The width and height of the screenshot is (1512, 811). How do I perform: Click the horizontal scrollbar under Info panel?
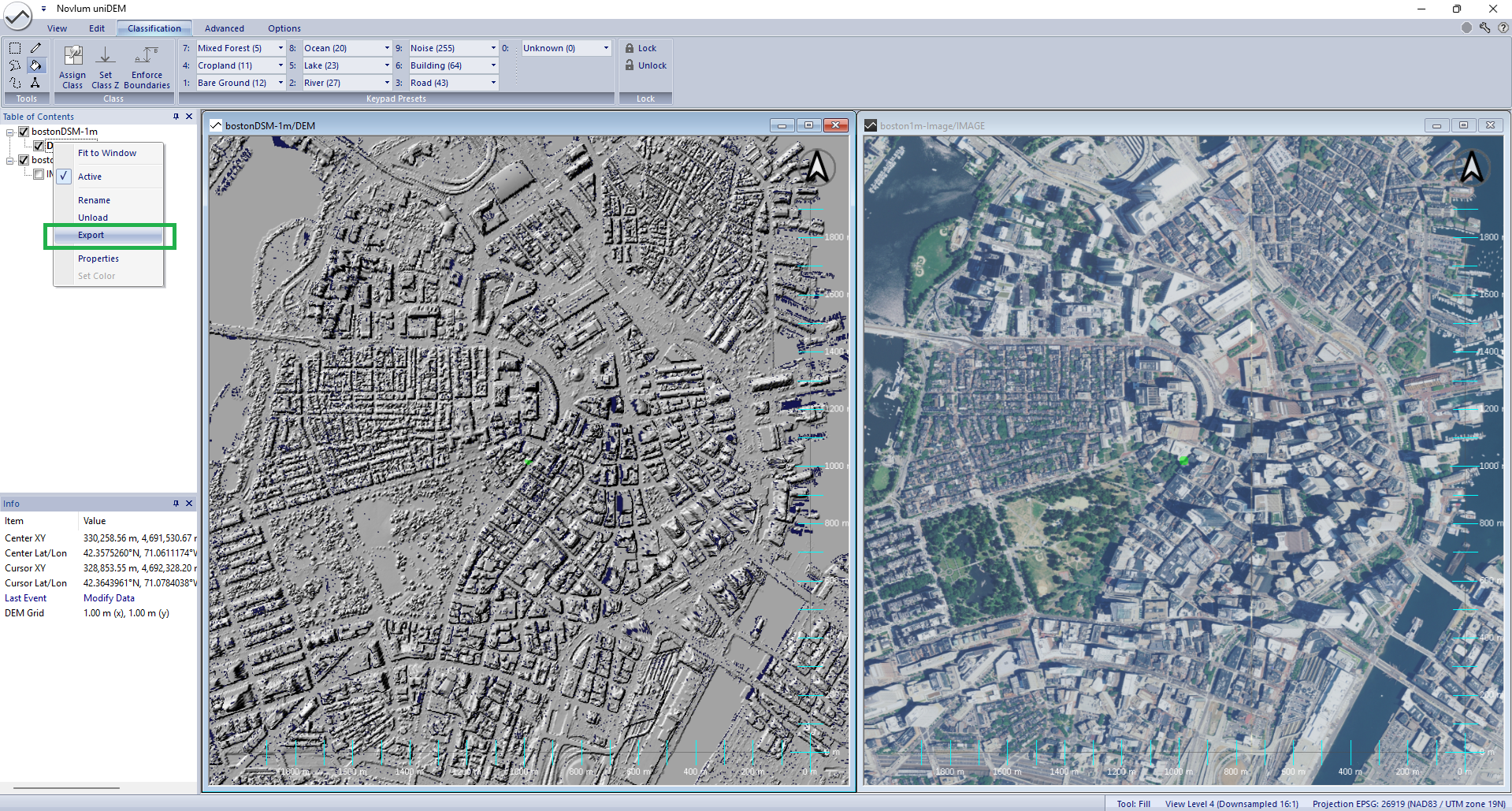tap(66, 787)
